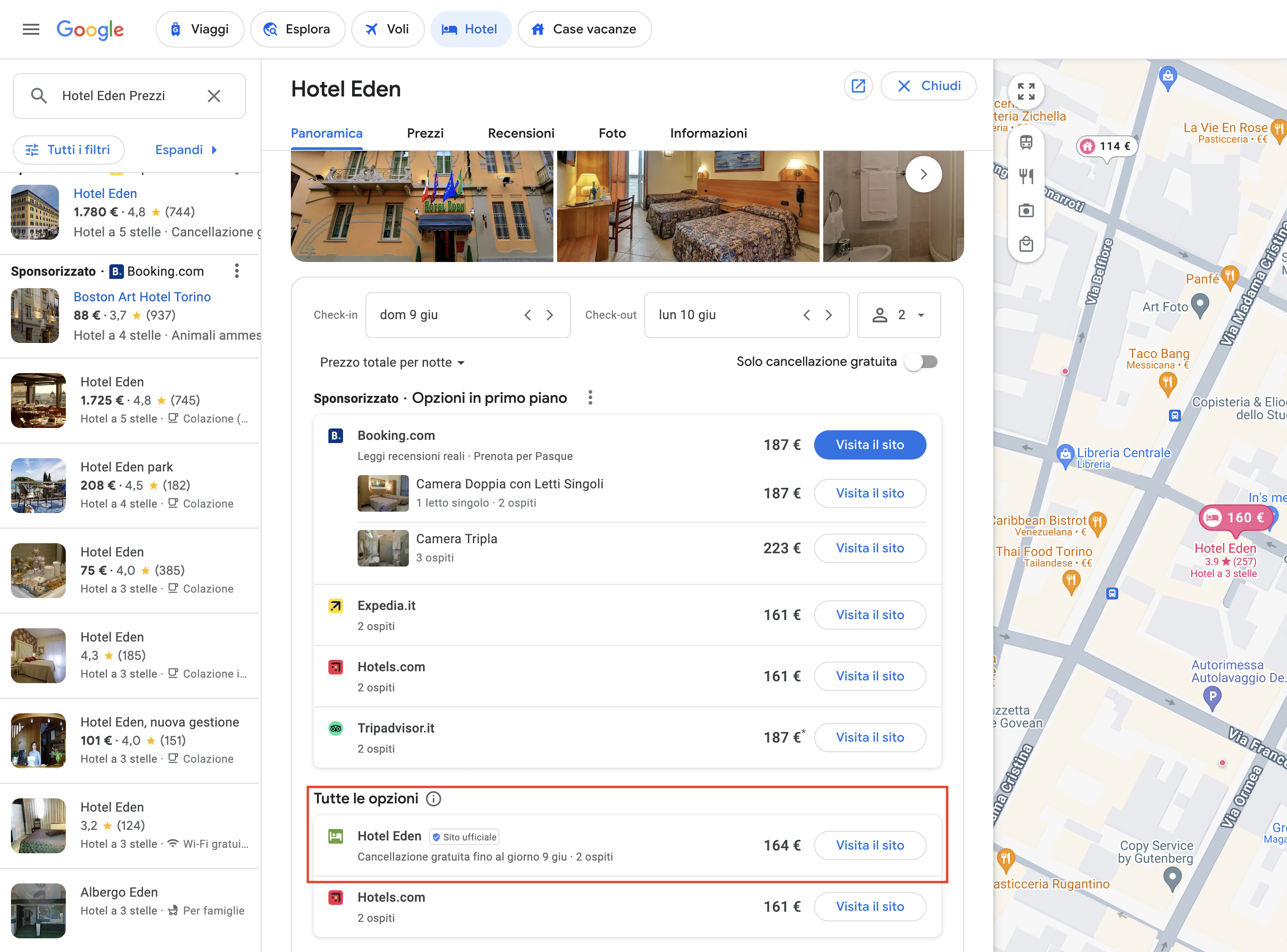The width and height of the screenshot is (1287, 952).
Task: Show transit stops on the map
Action: (x=1026, y=142)
